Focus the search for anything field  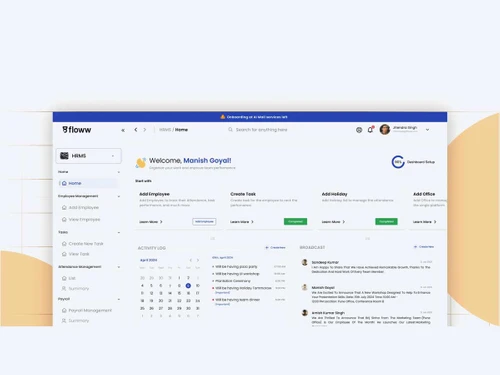point(262,130)
